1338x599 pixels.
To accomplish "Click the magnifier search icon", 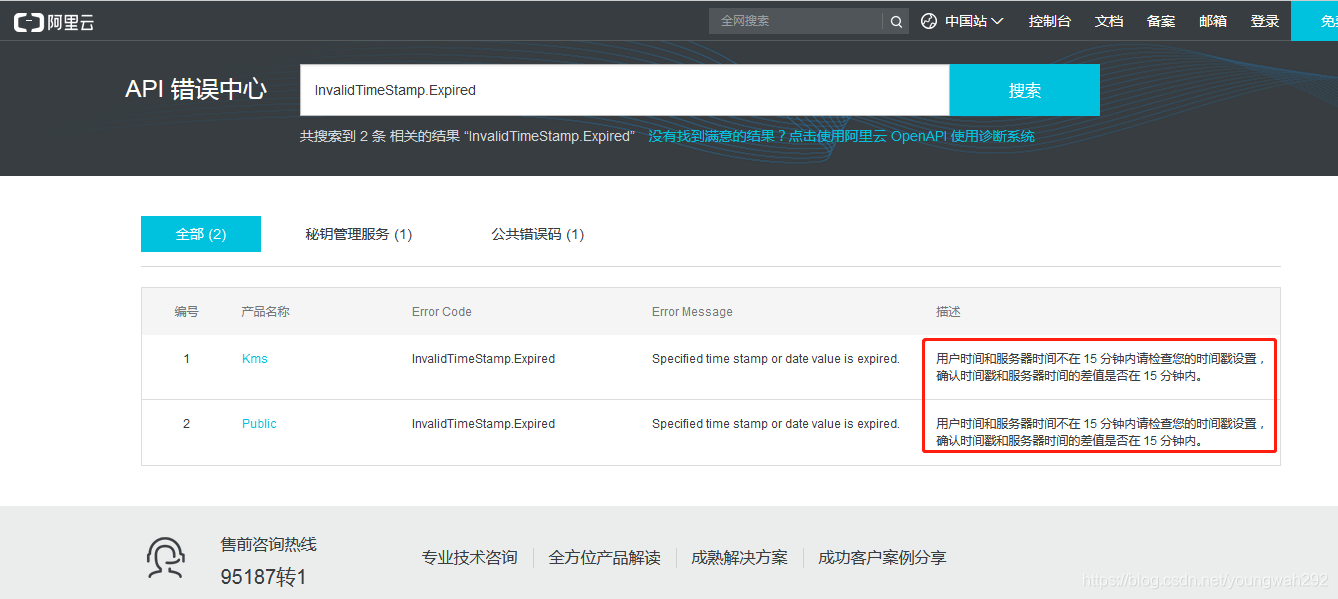I will tap(895, 20).
